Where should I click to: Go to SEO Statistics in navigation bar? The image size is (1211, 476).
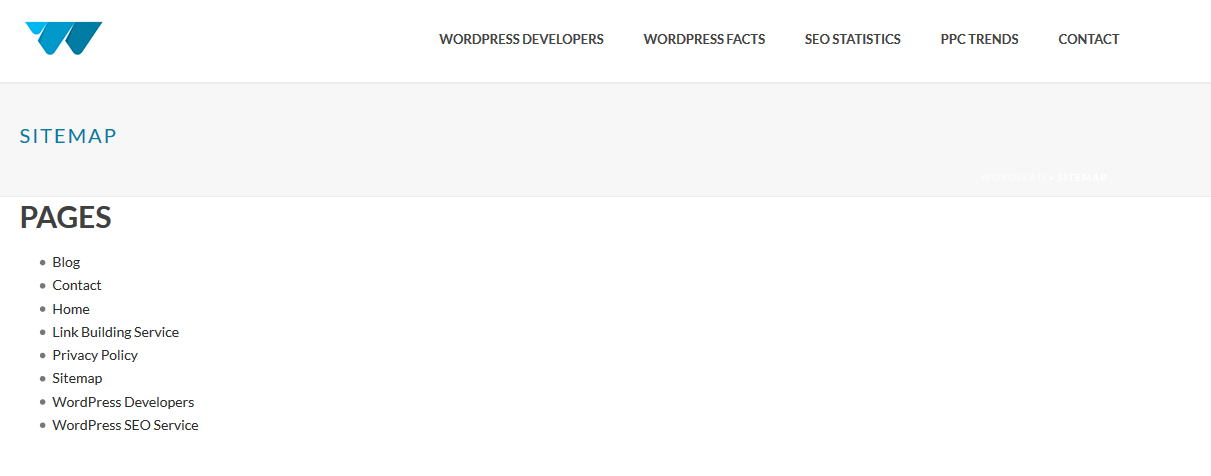click(852, 40)
